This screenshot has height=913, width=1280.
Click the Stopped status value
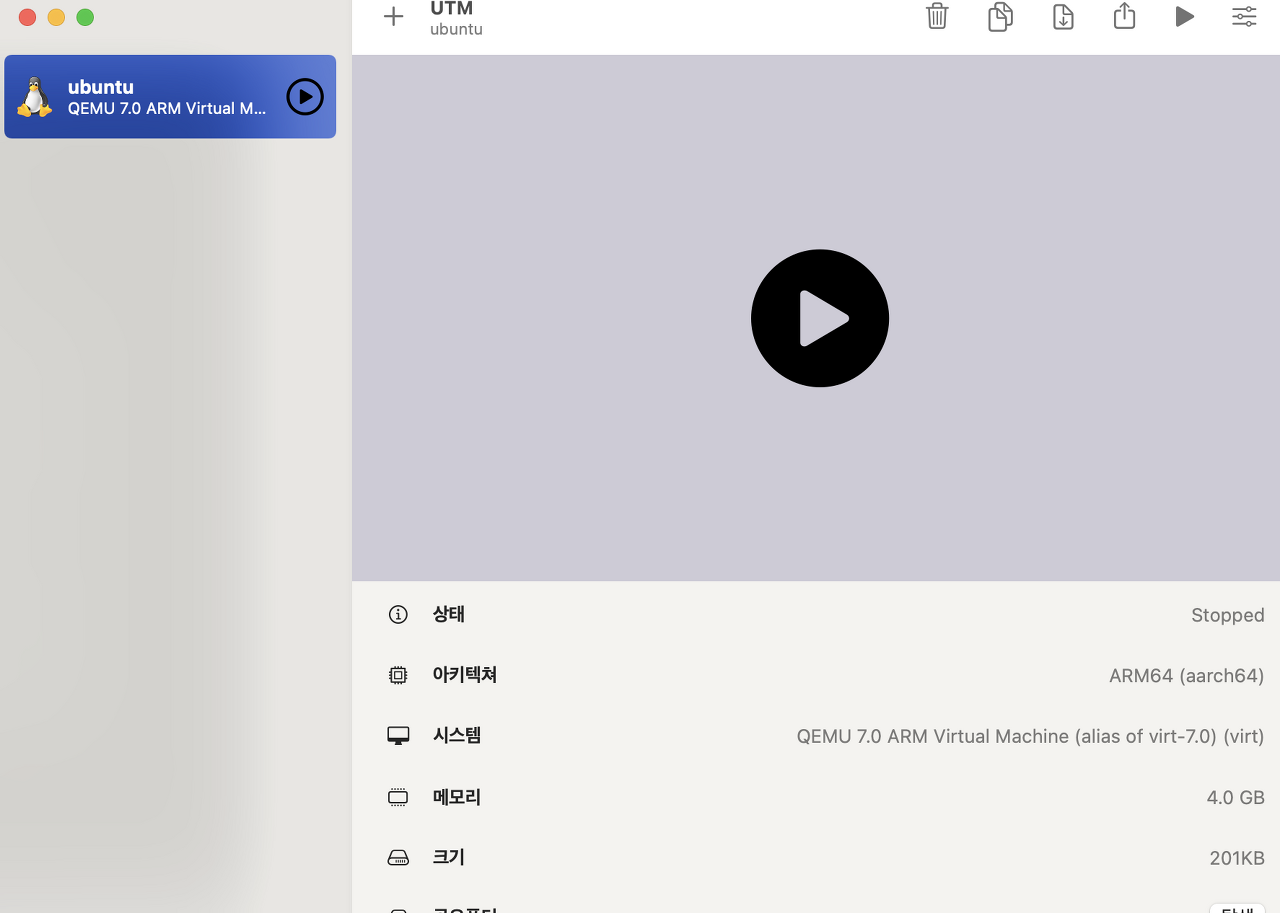click(x=1227, y=615)
